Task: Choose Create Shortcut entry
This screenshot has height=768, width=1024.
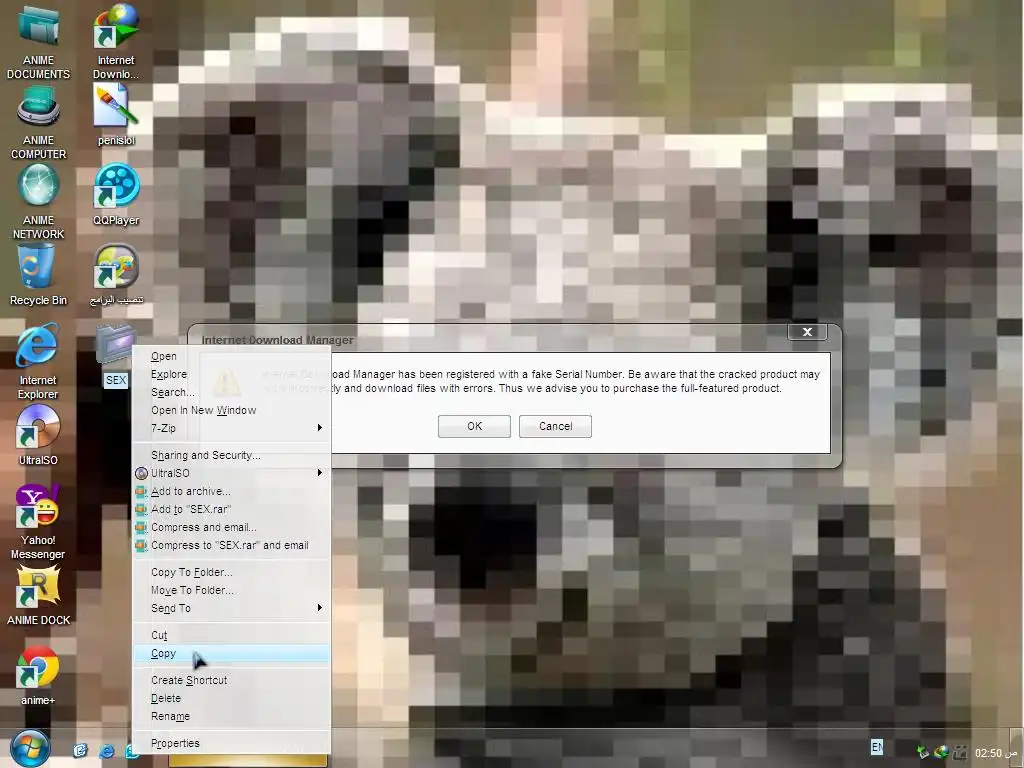Action: [231, 680]
